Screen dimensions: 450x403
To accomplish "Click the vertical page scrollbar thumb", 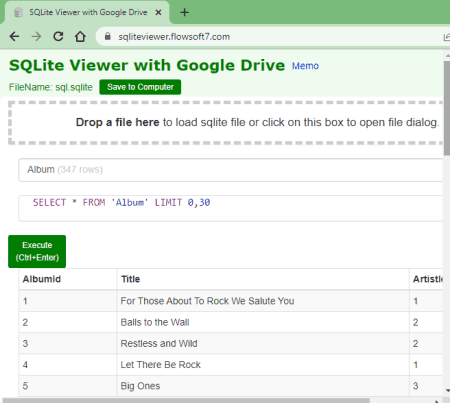I will pos(447,108).
